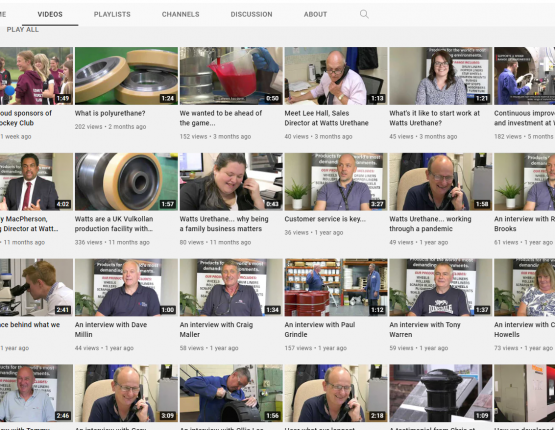Open the 3:09 phone call video thumbnail
This screenshot has height=430, width=555.
click(x=126, y=393)
